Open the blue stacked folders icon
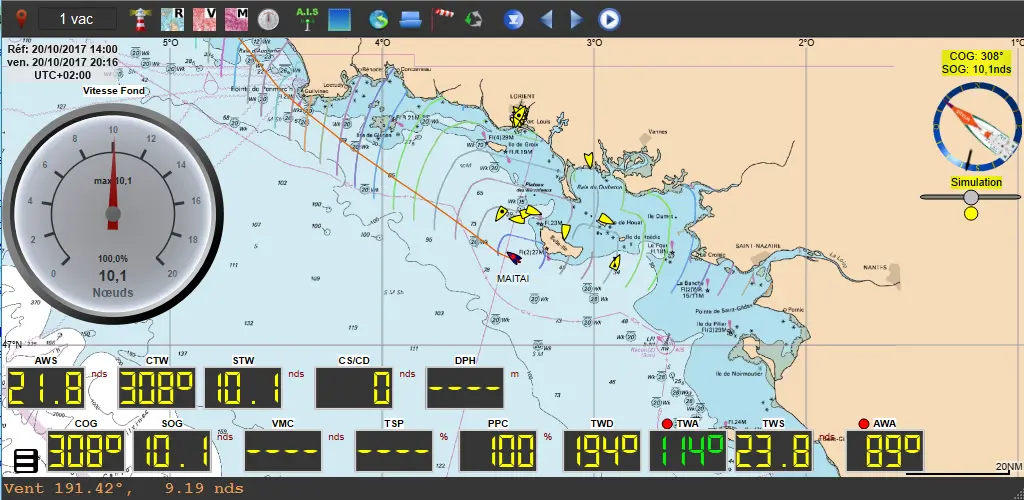The width and height of the screenshot is (1024, 500). (411, 20)
